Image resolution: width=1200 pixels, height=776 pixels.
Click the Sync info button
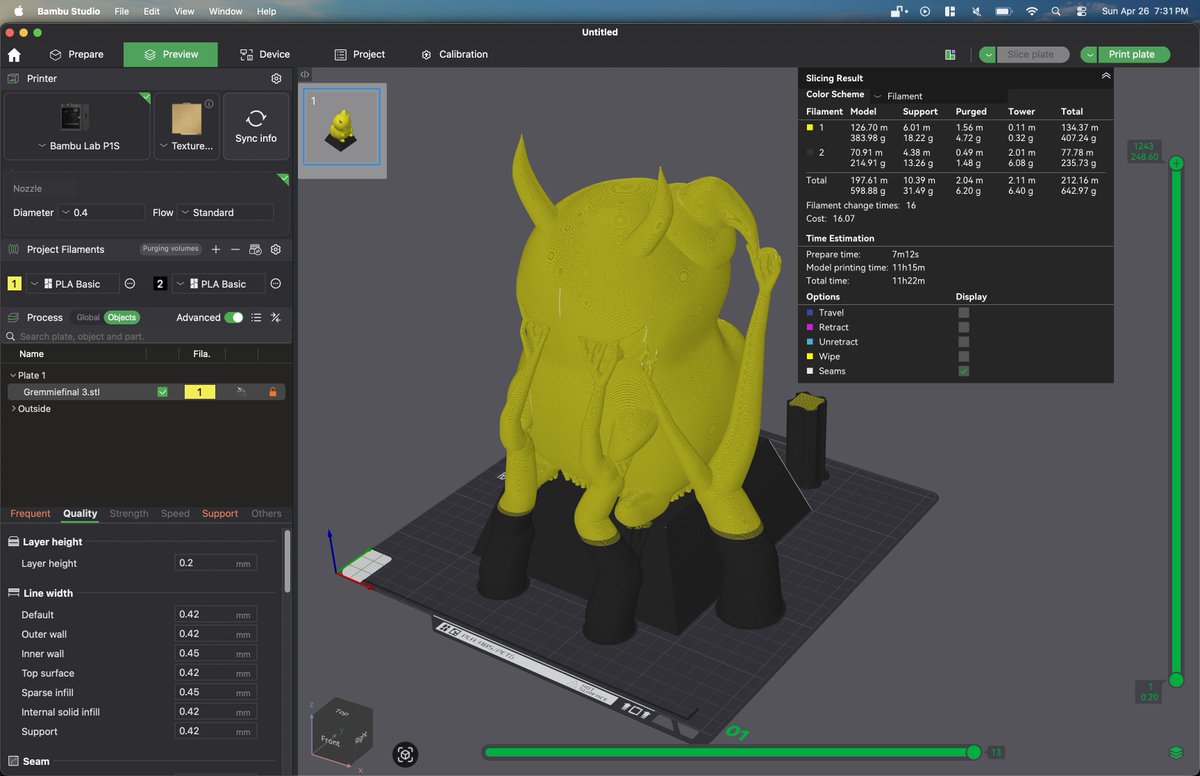256,127
